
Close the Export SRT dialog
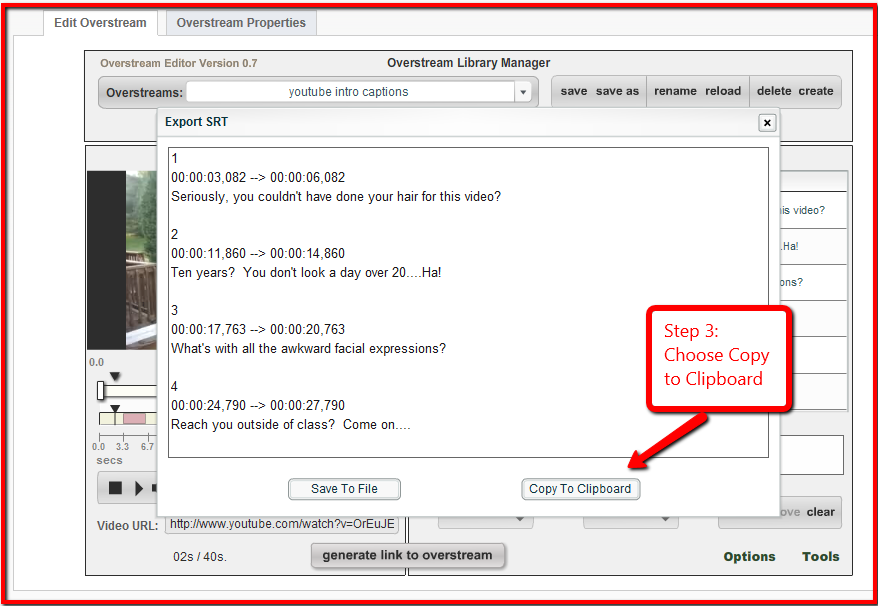(x=766, y=122)
